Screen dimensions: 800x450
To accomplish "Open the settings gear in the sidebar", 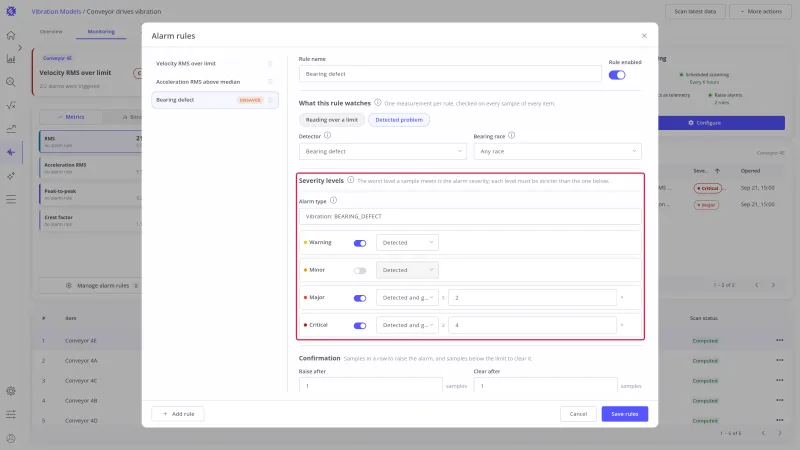I will click(11, 391).
